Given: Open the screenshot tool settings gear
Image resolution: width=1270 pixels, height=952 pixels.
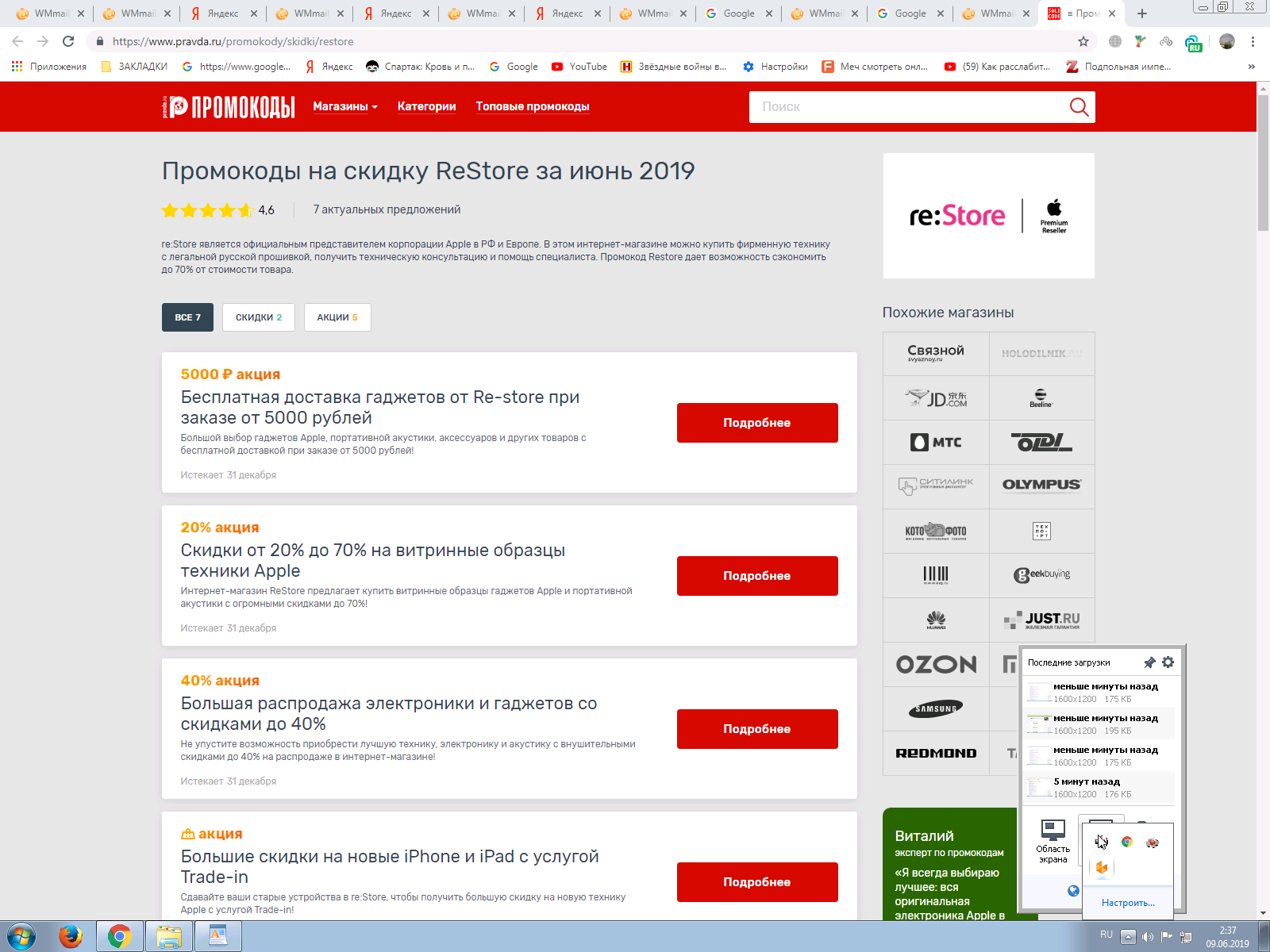Looking at the screenshot, I should [x=1168, y=662].
